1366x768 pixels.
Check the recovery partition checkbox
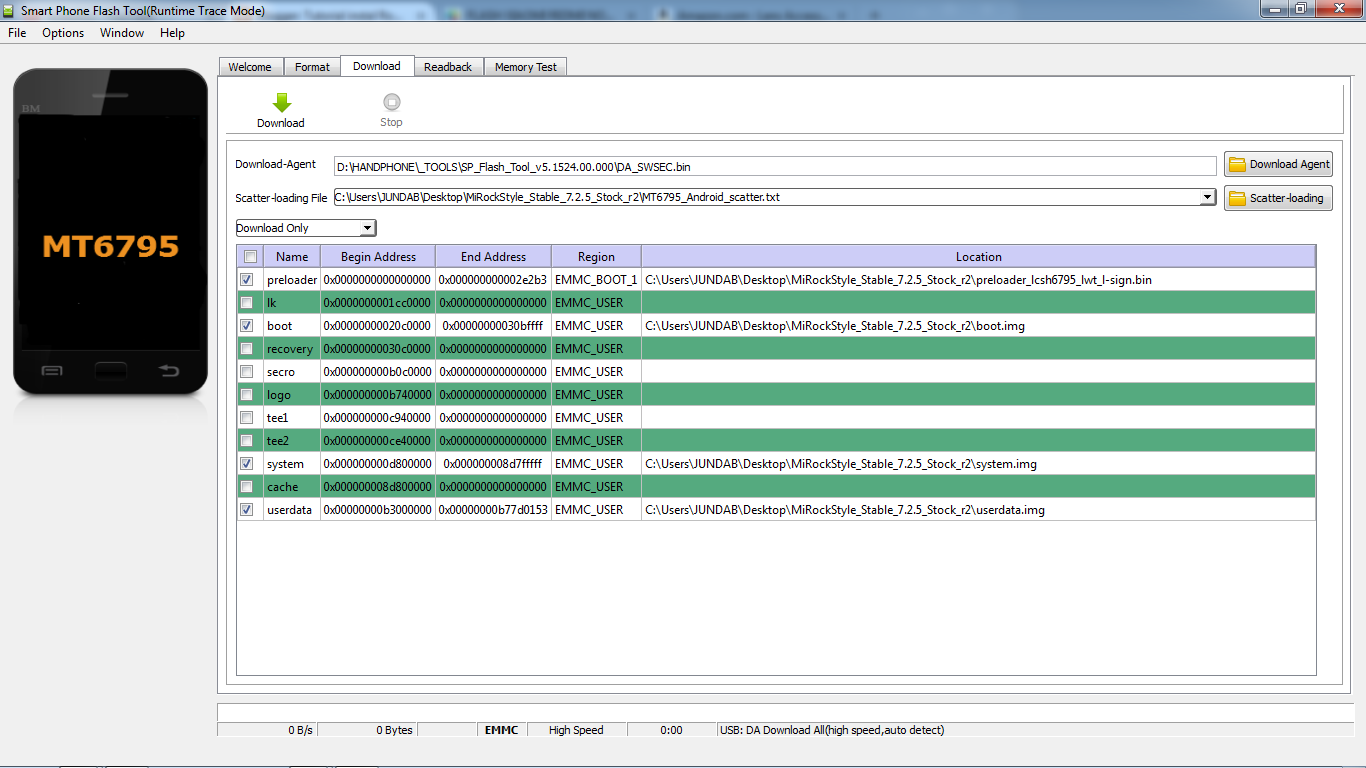247,349
